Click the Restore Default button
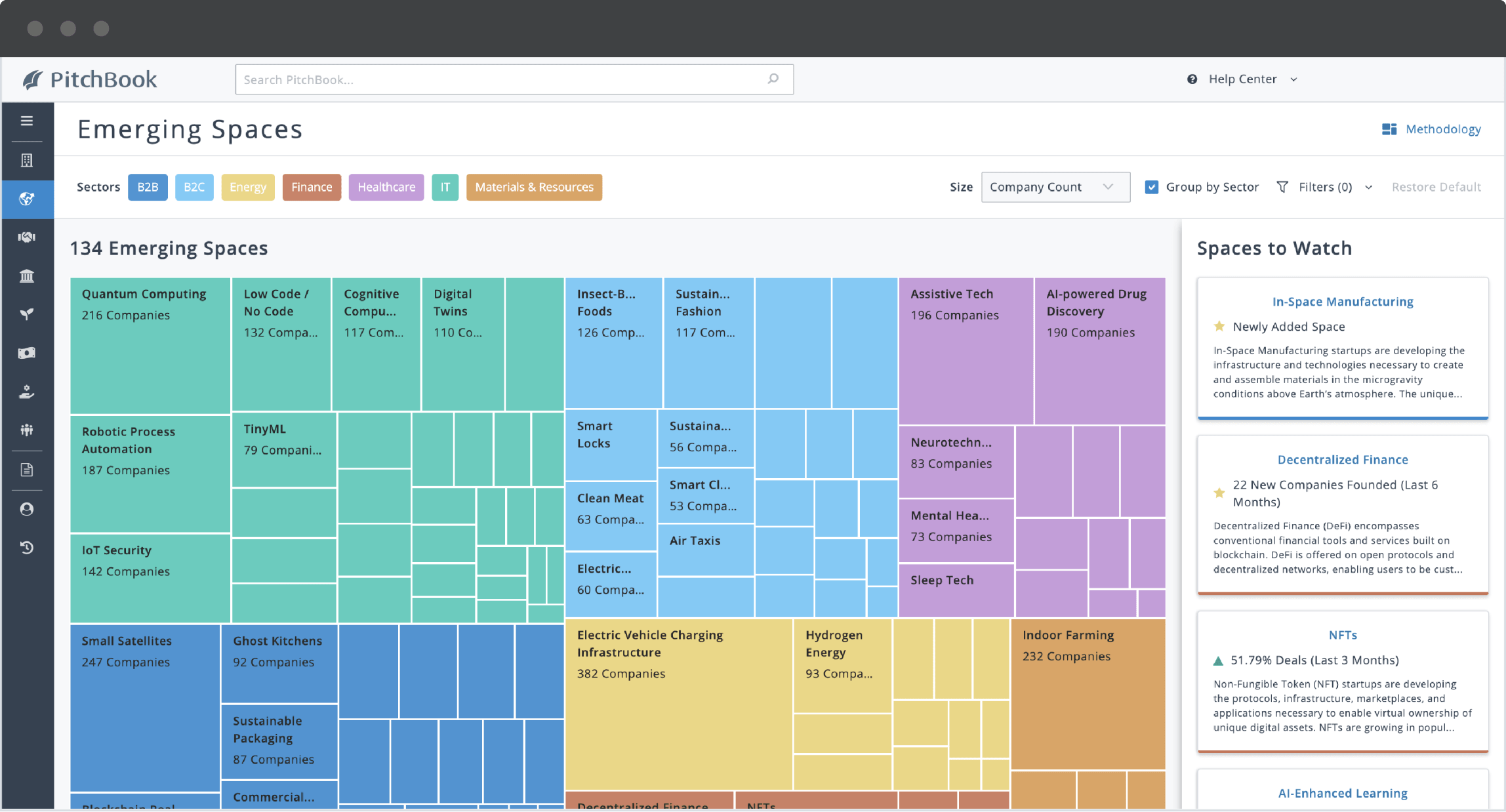The height and width of the screenshot is (812, 1506). 1436,187
